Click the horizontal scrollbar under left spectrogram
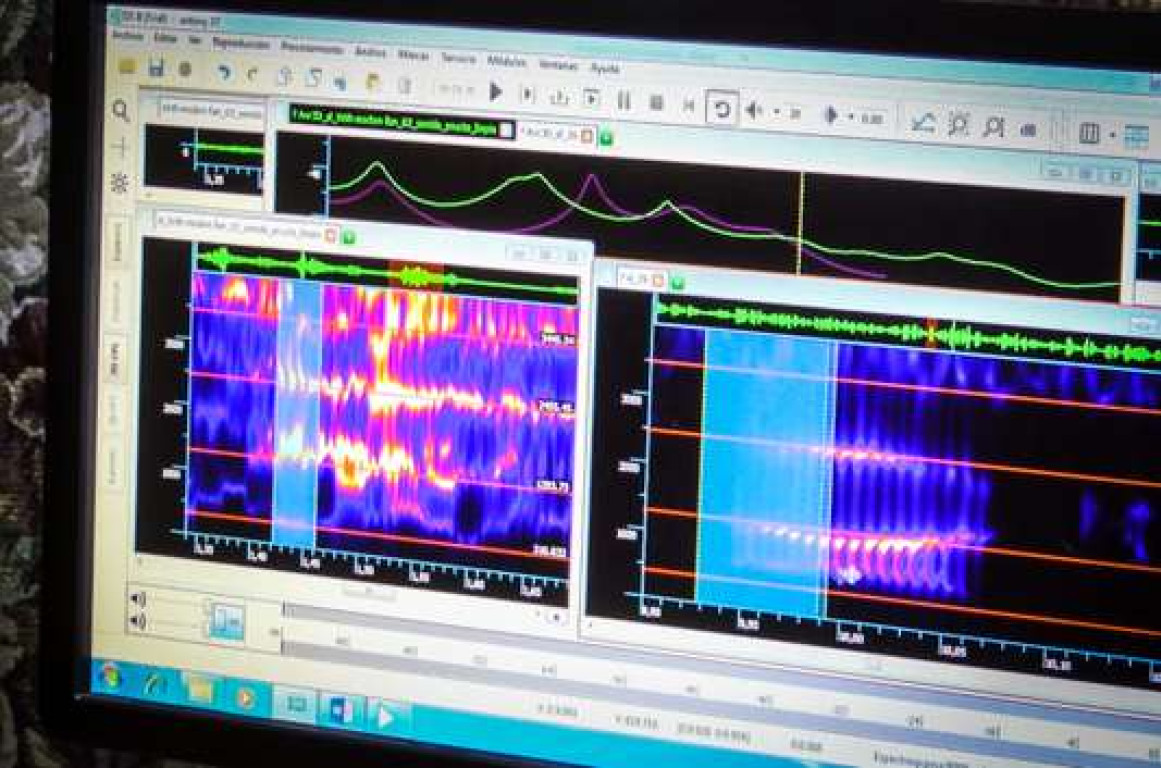Image resolution: width=1161 pixels, height=768 pixels. click(368, 592)
